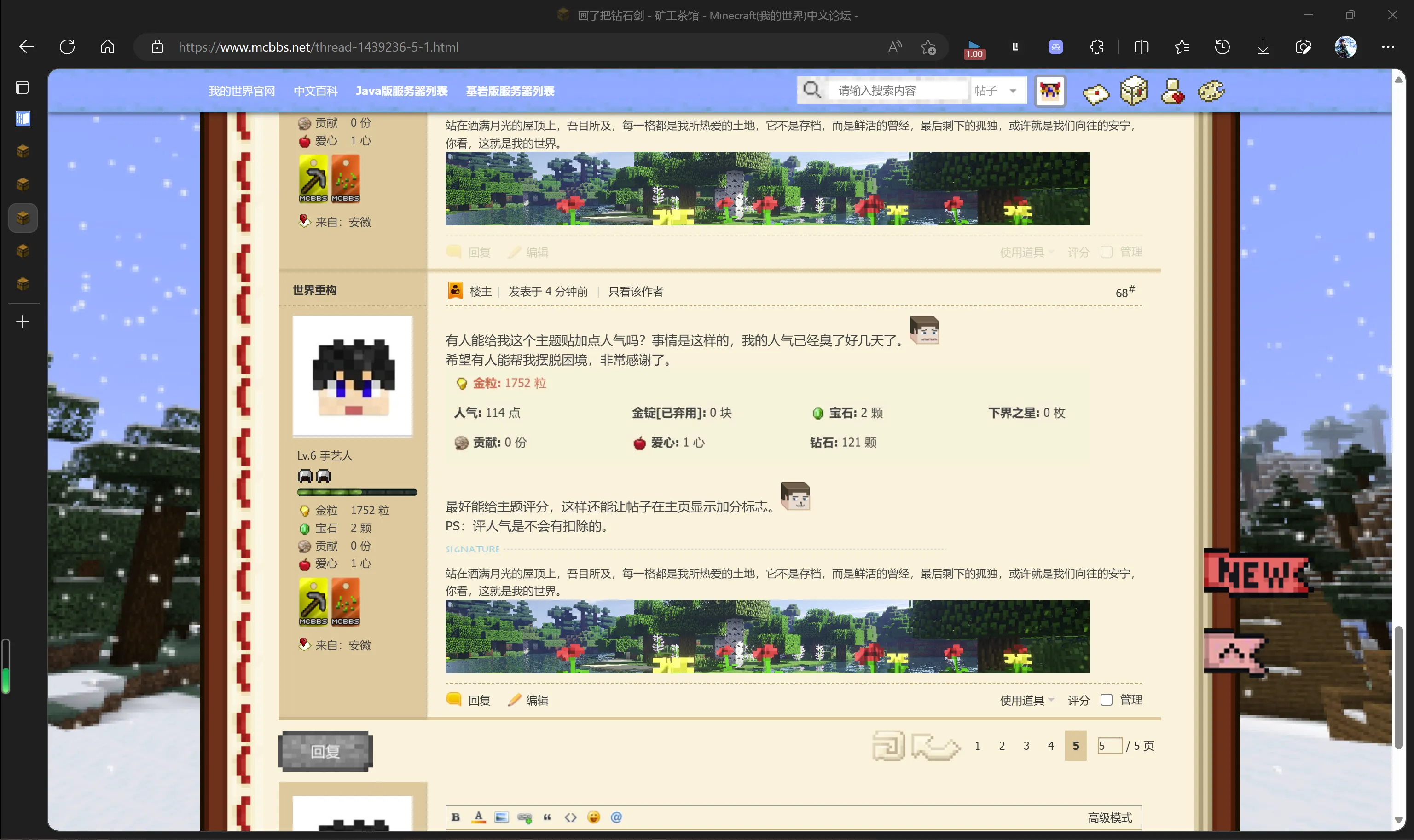Click the browser back arrow
Viewport: 1414px width, 840px height.
coord(27,47)
